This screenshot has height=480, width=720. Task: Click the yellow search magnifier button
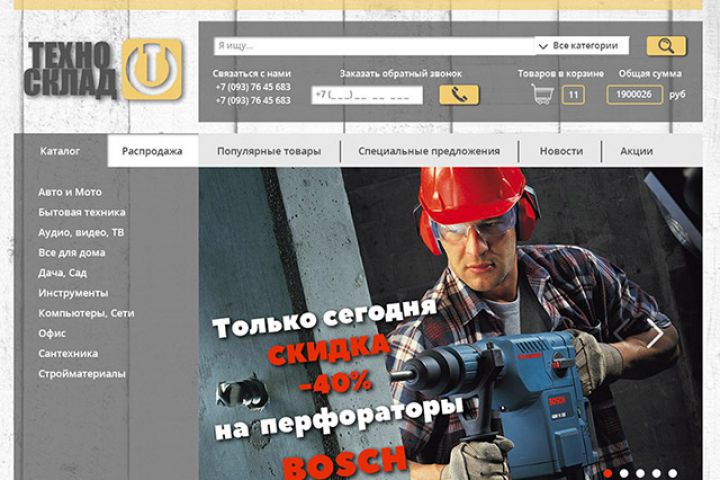[666, 45]
